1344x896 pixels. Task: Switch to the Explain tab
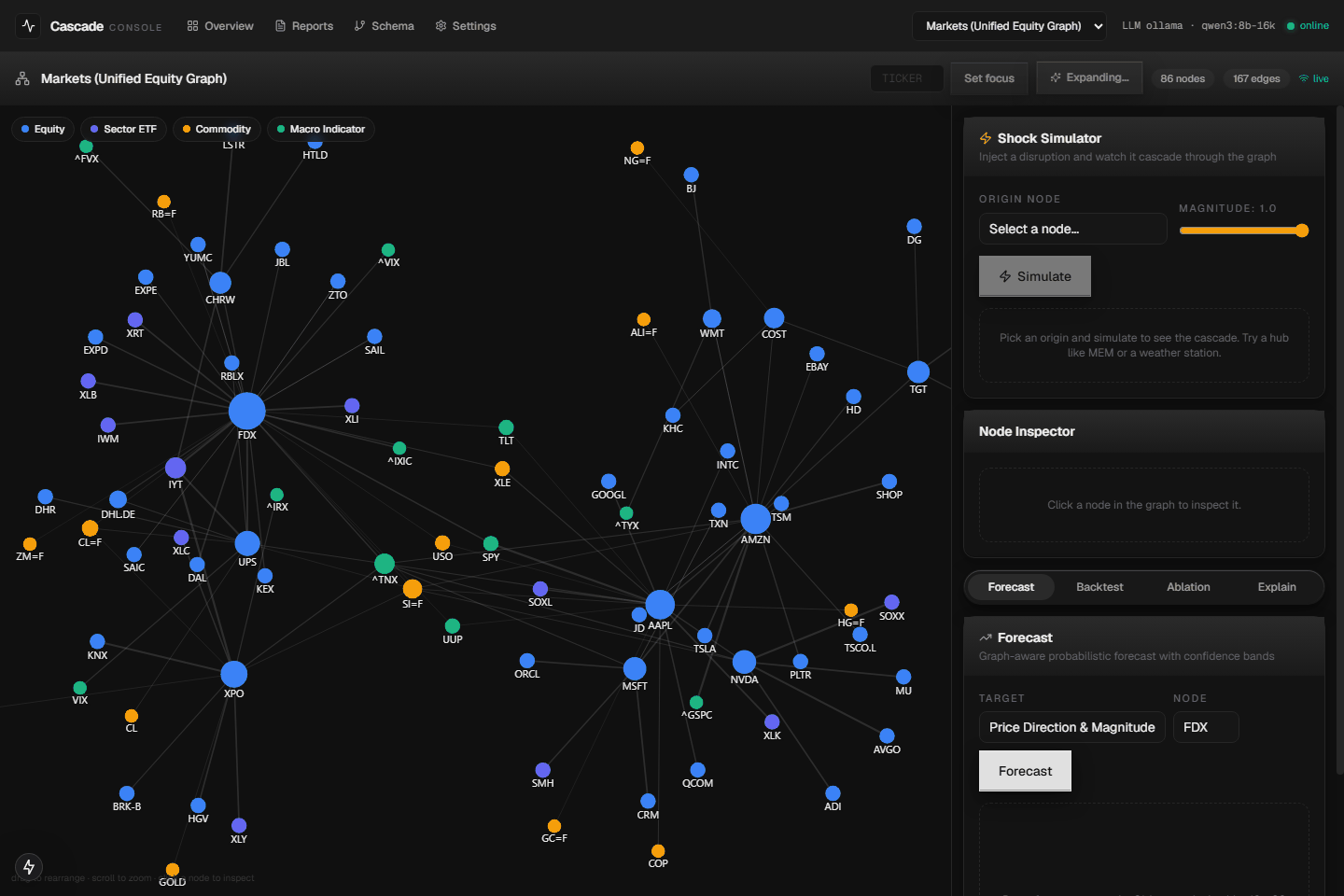(x=1277, y=587)
